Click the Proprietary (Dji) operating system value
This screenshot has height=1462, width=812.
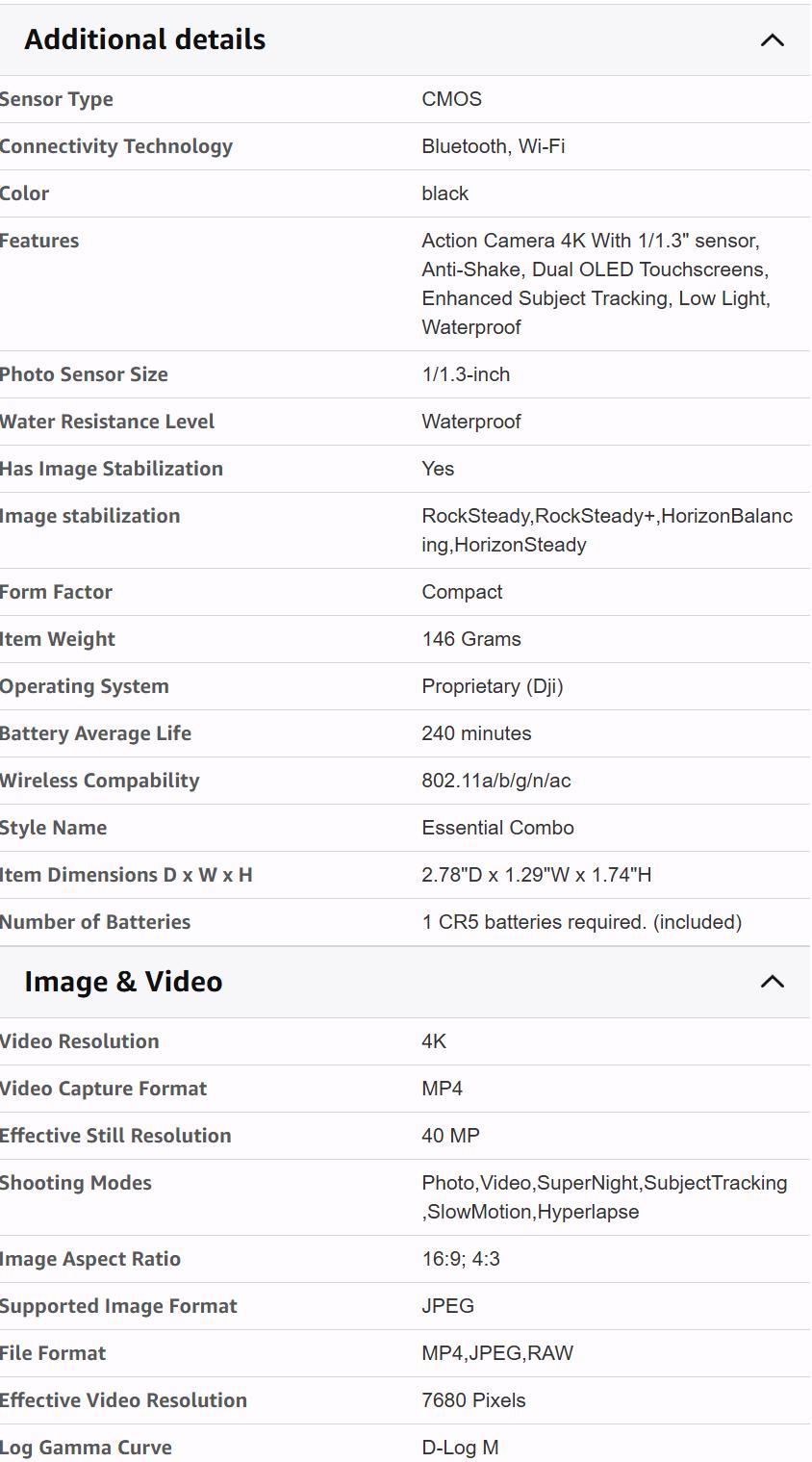coord(492,686)
